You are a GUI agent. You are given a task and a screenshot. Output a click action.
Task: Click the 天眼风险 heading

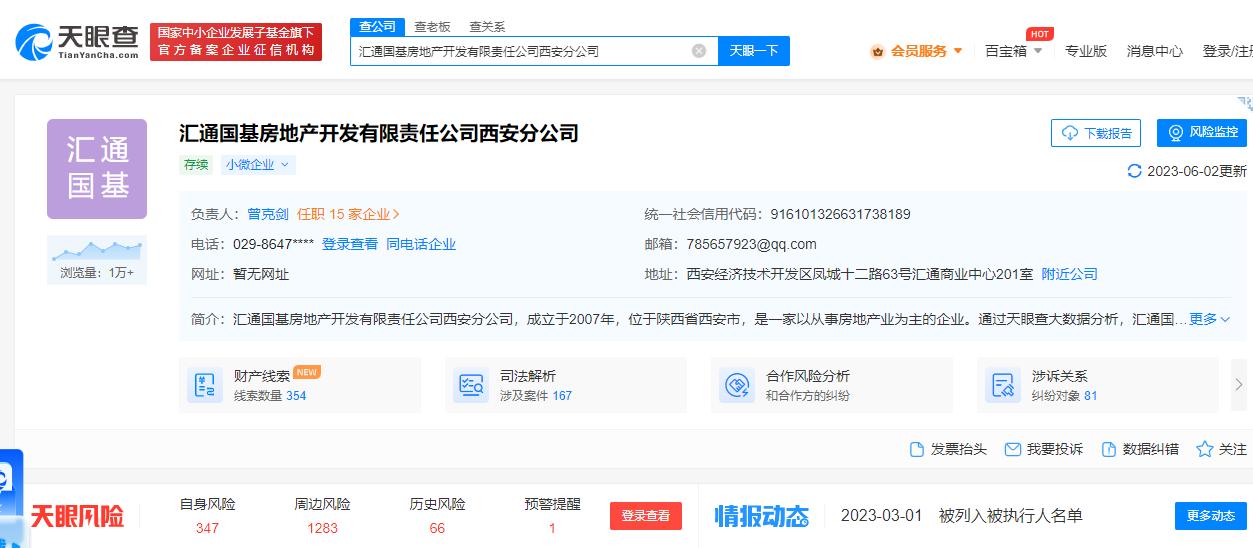coord(77,517)
